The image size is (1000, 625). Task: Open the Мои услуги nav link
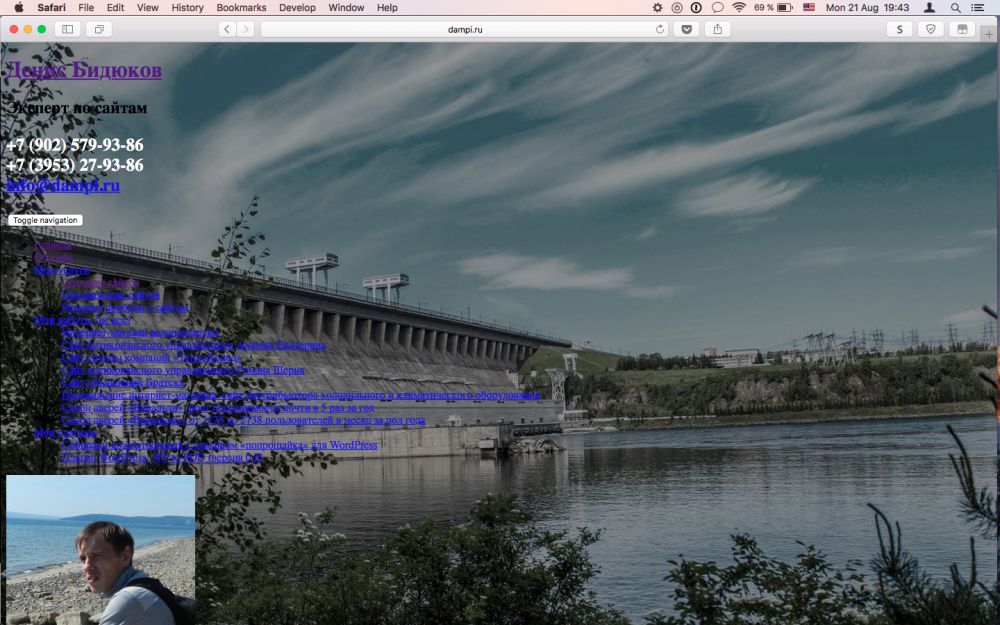pos(62,270)
